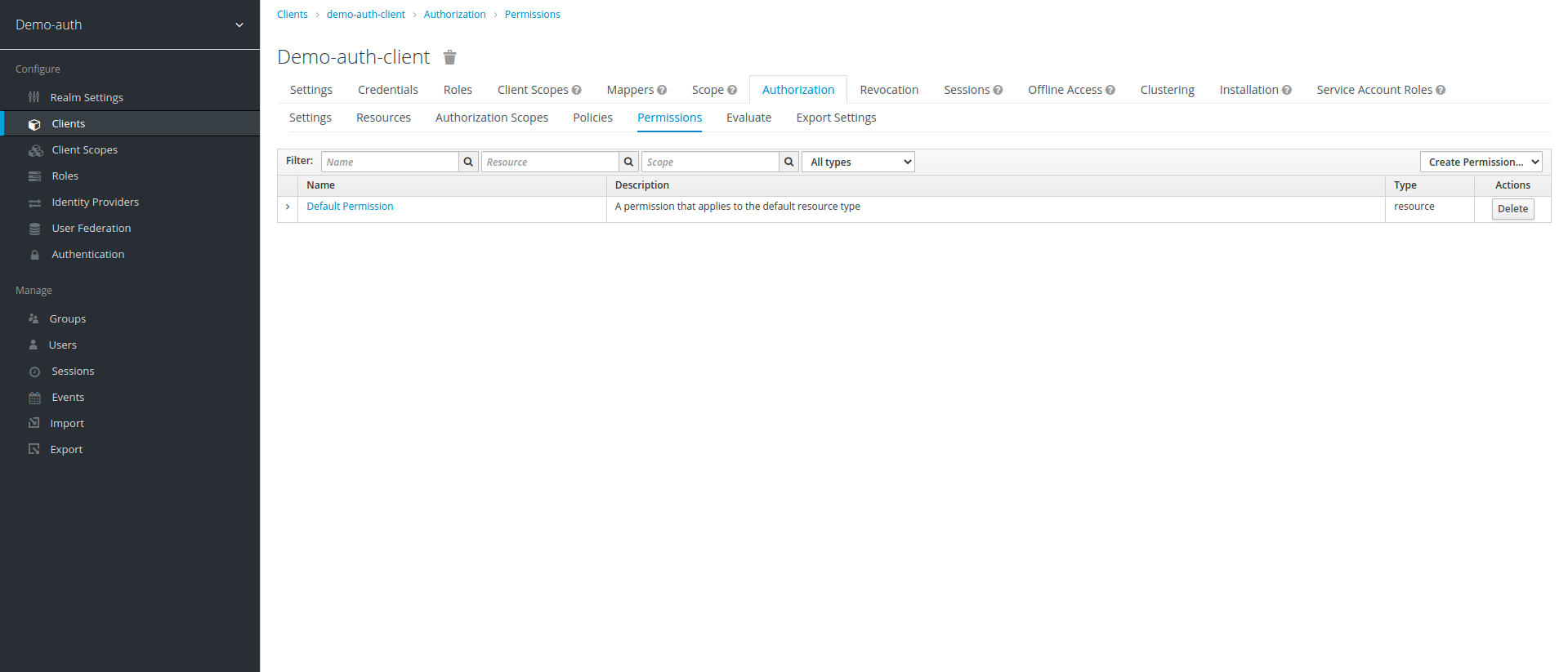
Task: Click the Name filter search magnifier icon
Action: (x=468, y=162)
